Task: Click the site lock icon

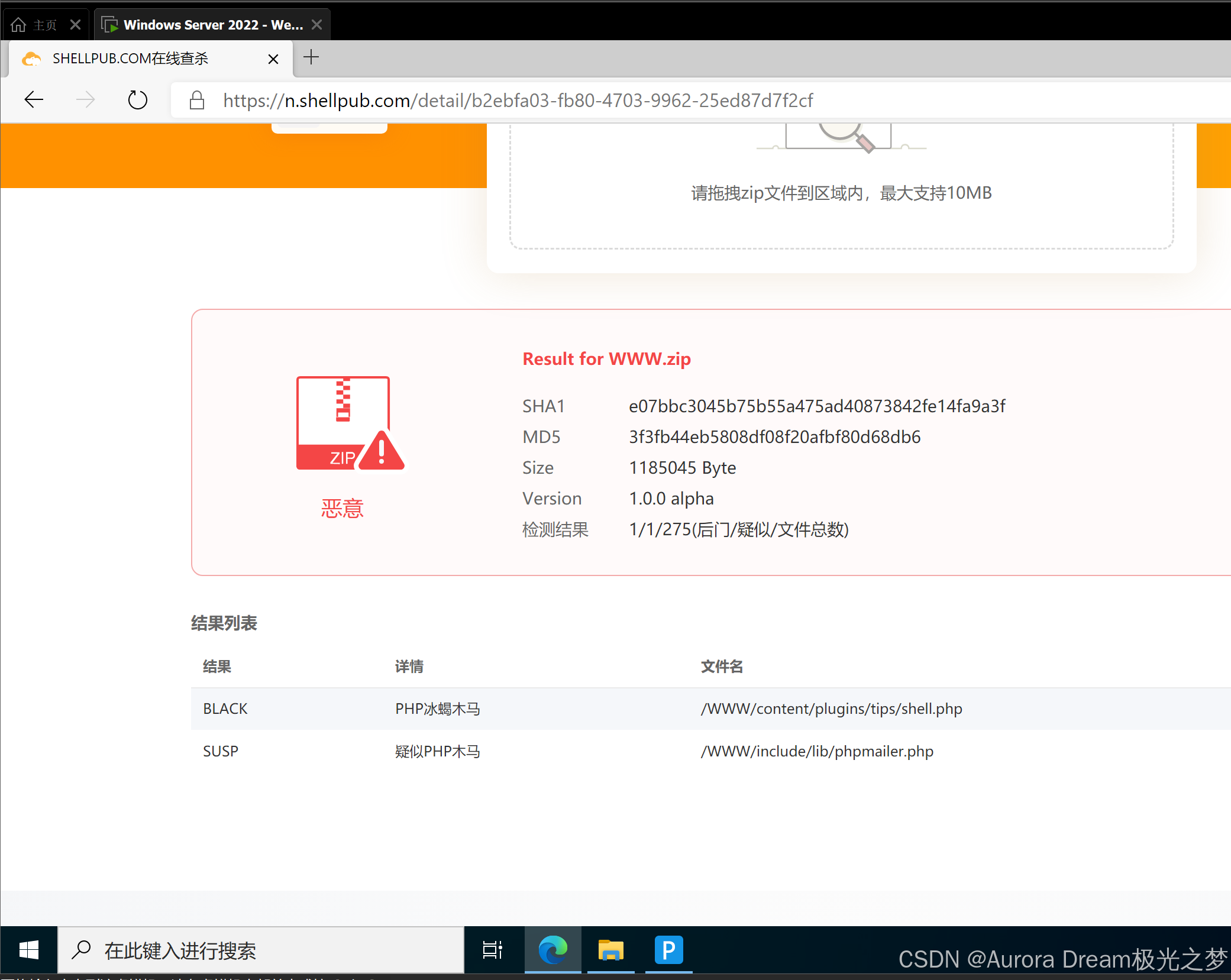Action: click(x=197, y=101)
